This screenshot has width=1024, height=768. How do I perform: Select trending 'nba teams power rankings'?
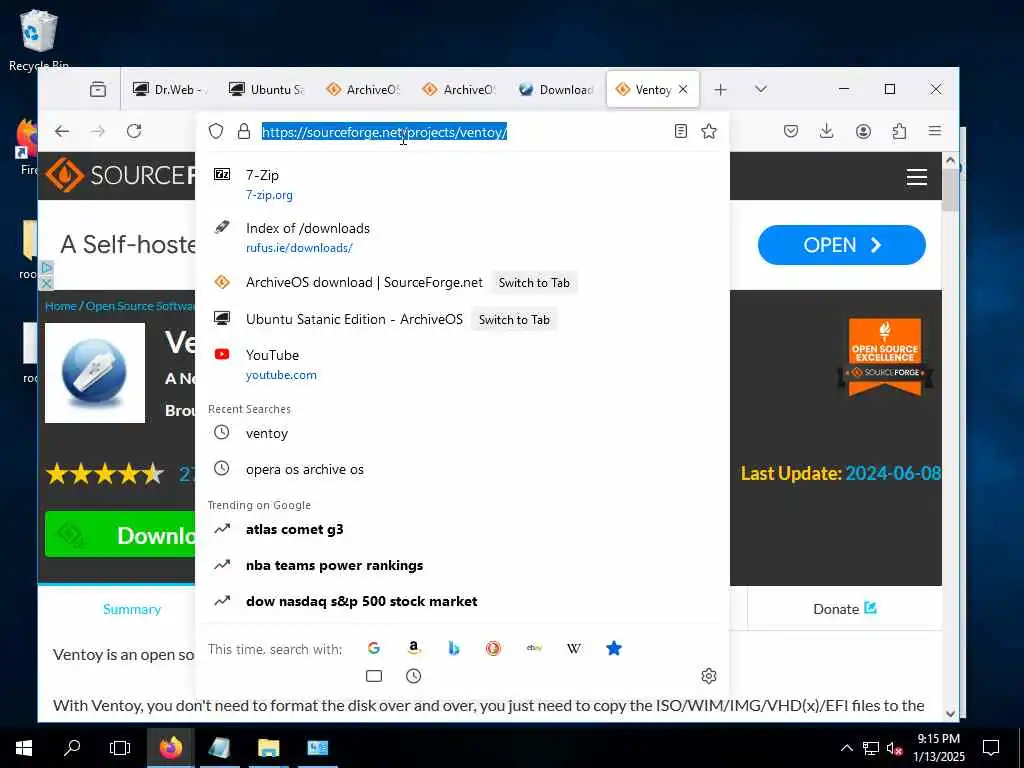coord(462,565)
